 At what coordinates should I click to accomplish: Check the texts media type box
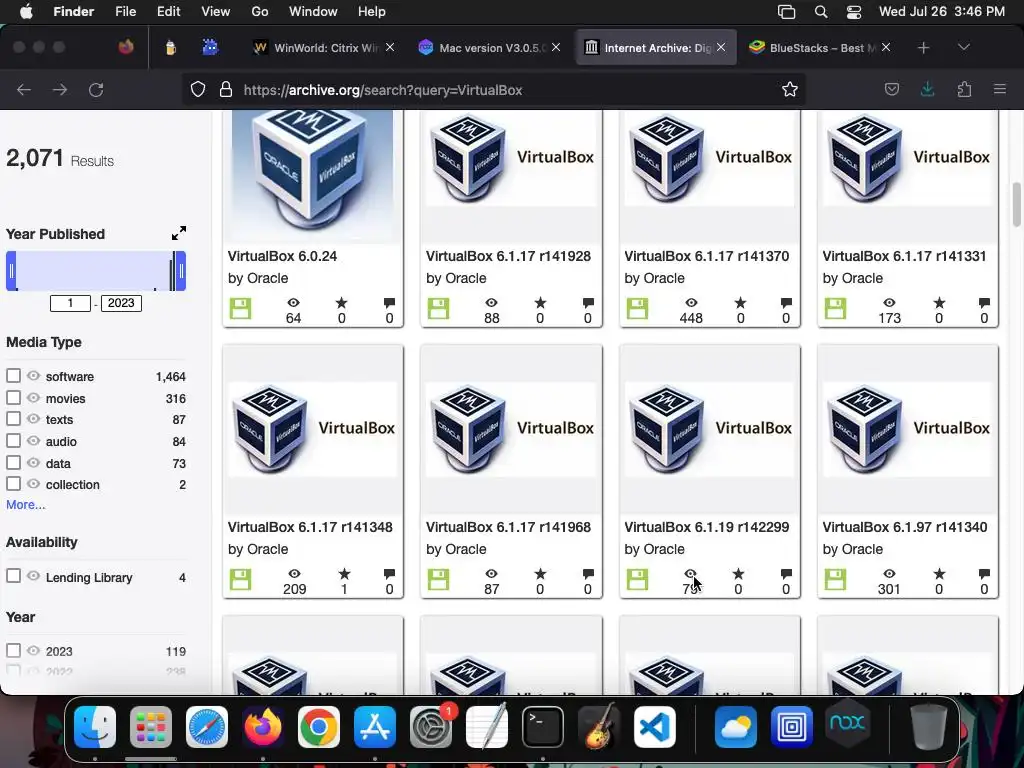tap(13, 419)
